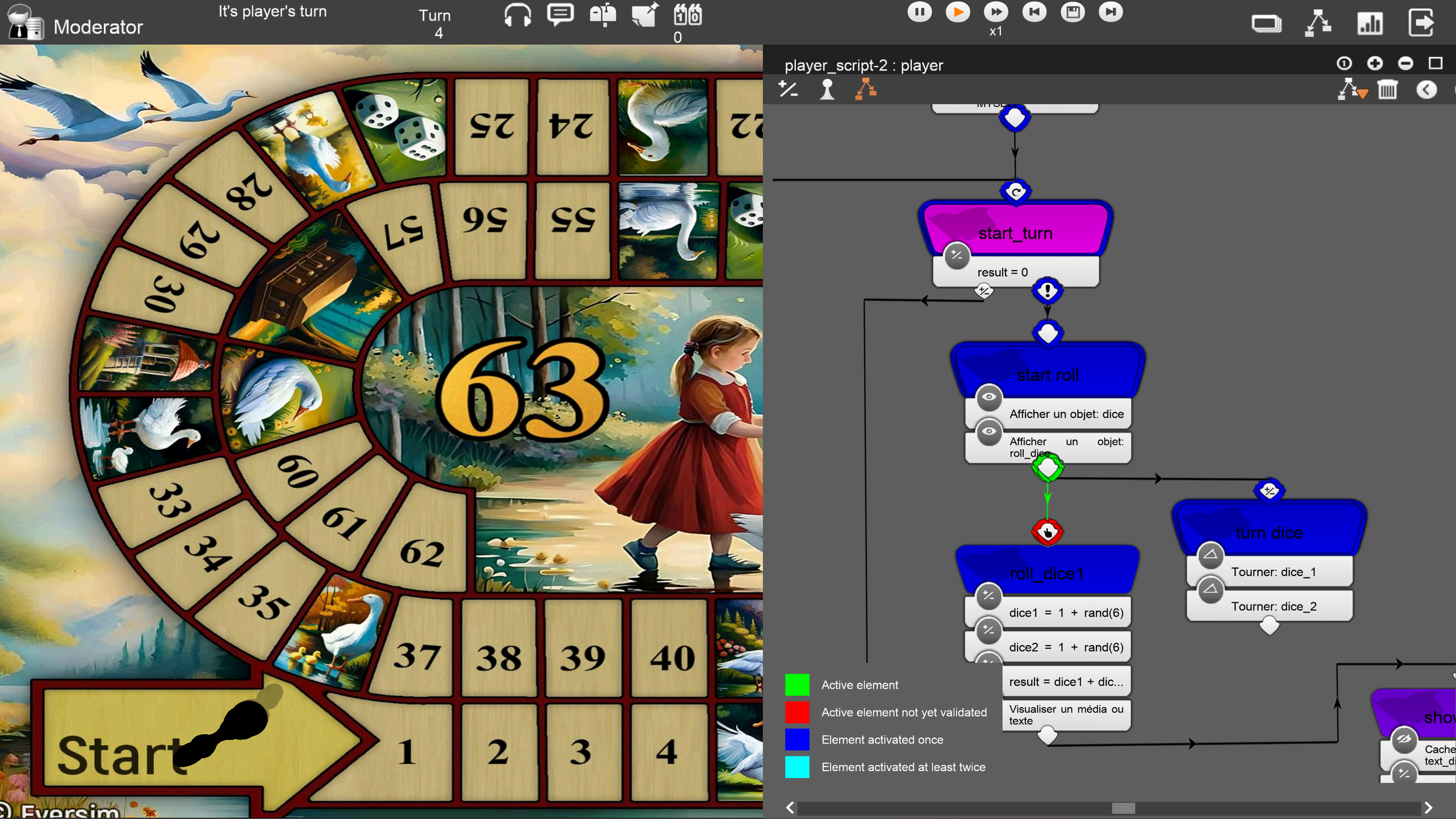Click the green active connector diamond
Image resolution: width=1456 pixels, height=819 pixels.
[1048, 468]
